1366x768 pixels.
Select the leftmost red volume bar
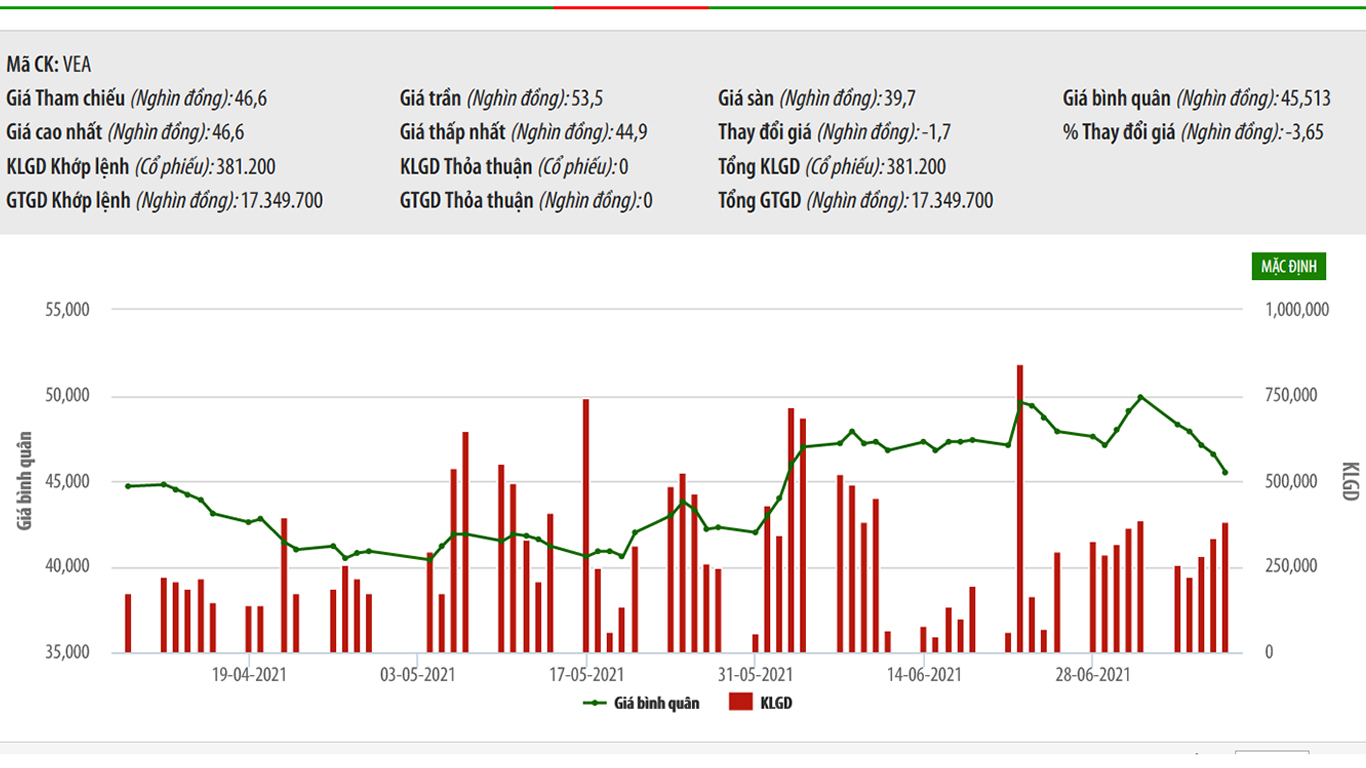[x=128, y=623]
